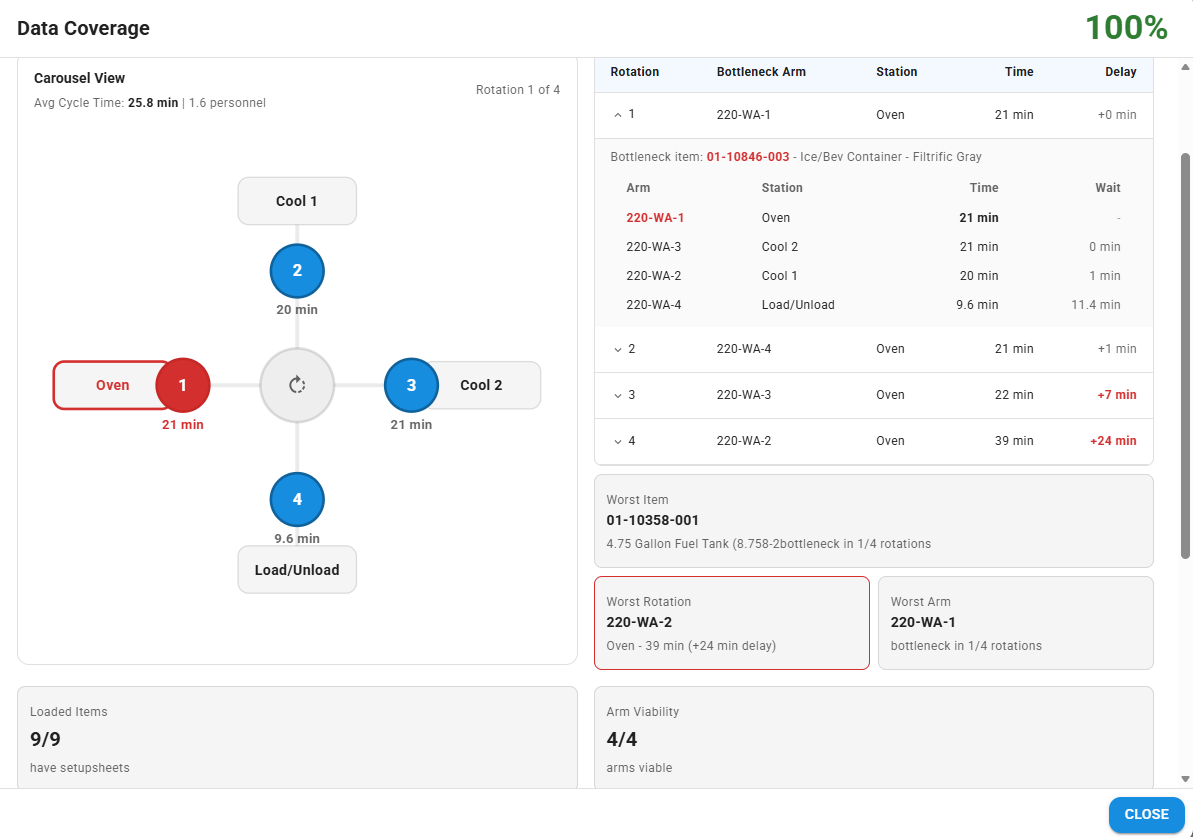Click the Close button

[1147, 814]
